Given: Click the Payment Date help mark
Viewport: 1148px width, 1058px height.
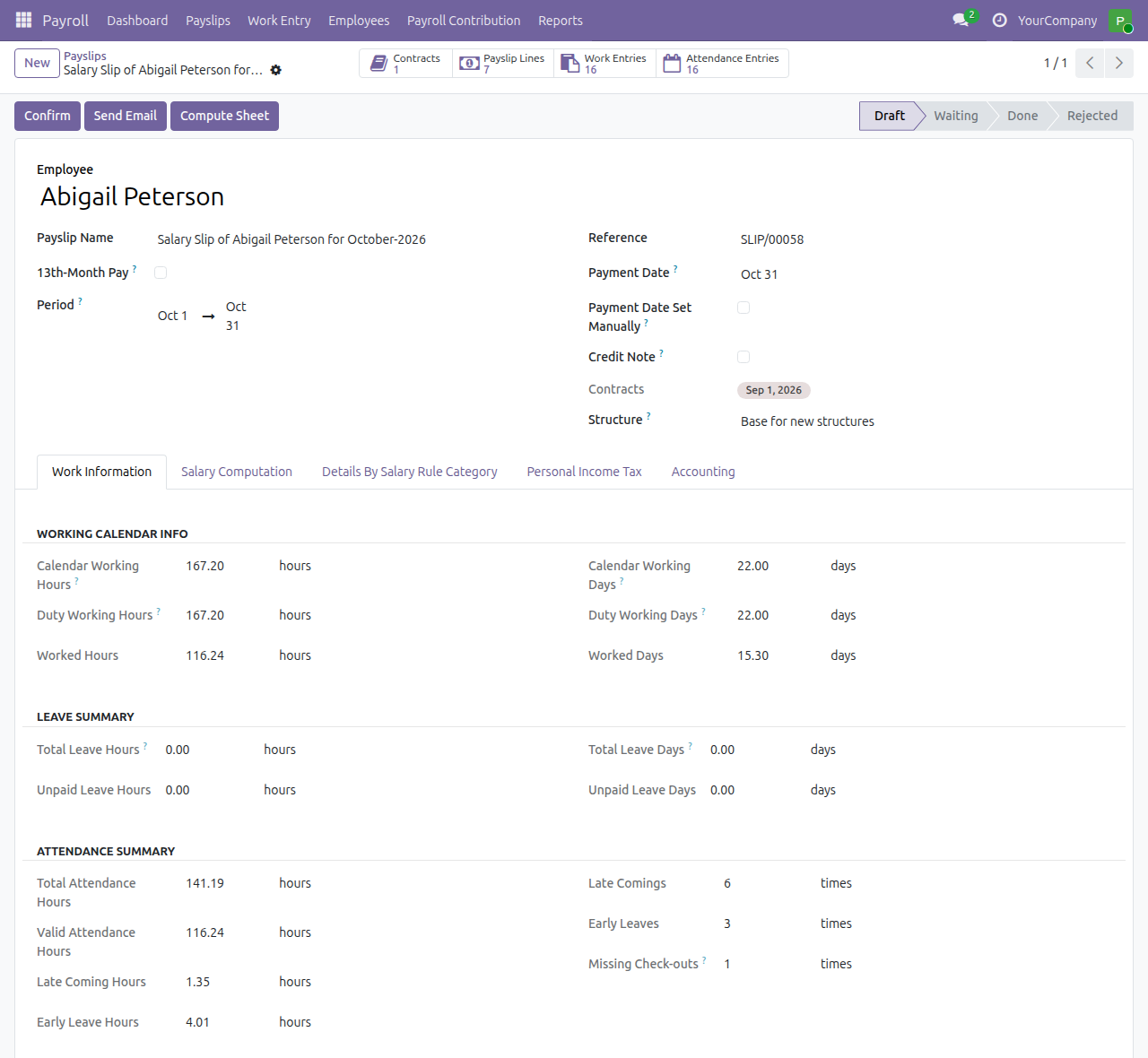Looking at the screenshot, I should (675, 268).
